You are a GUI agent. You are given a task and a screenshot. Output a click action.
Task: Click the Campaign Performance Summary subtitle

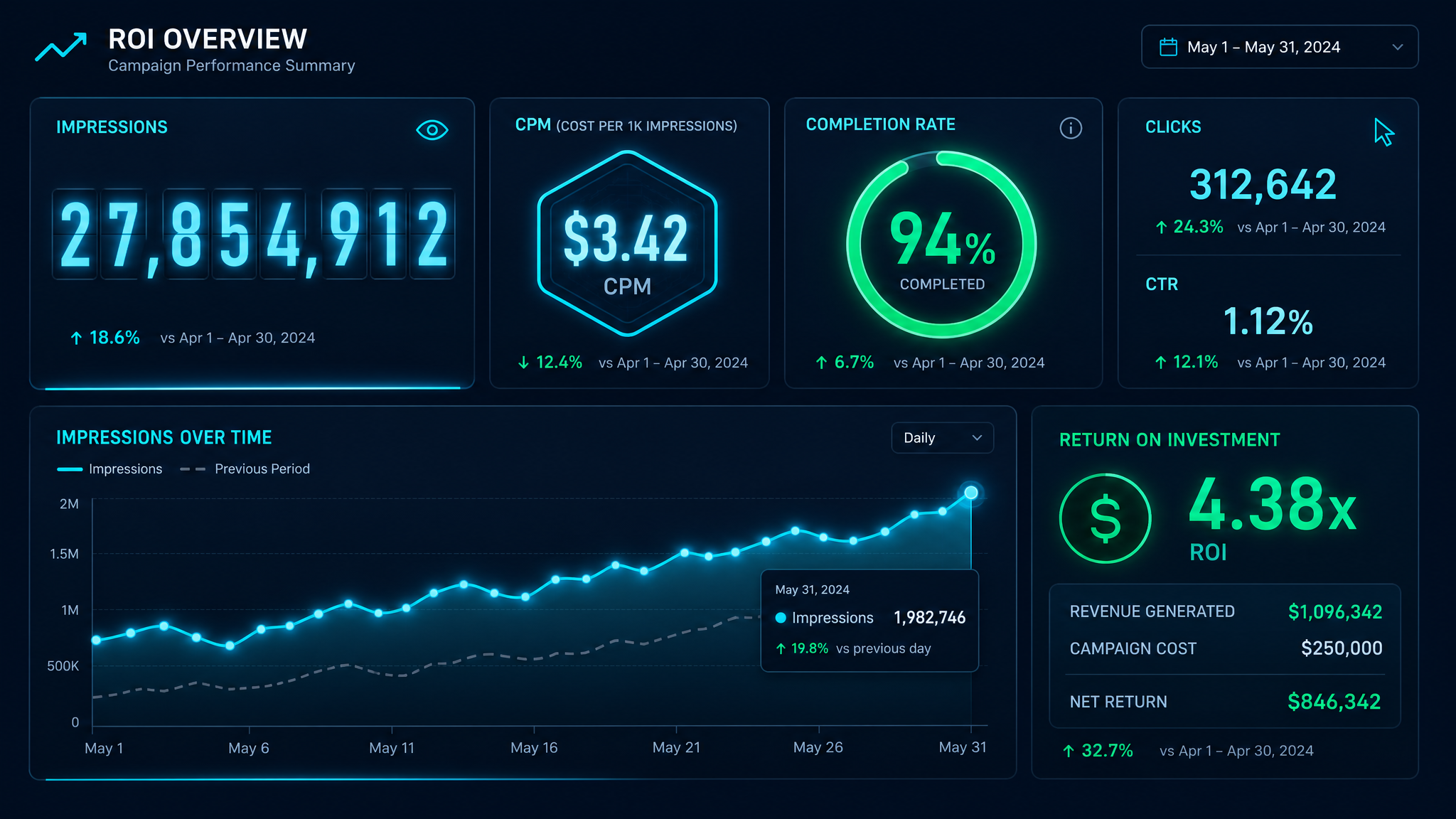pos(232,65)
